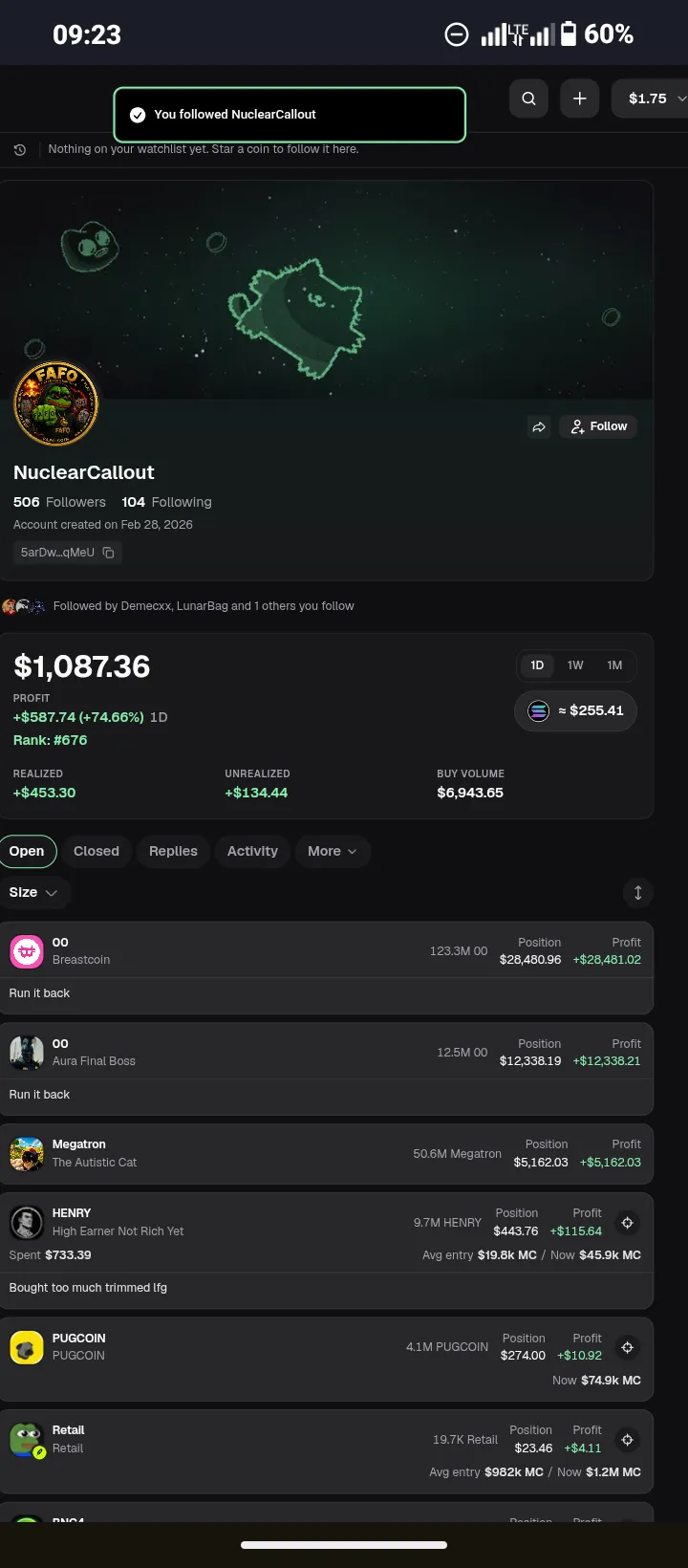Tap the target icon on Retail row

(627, 1440)
